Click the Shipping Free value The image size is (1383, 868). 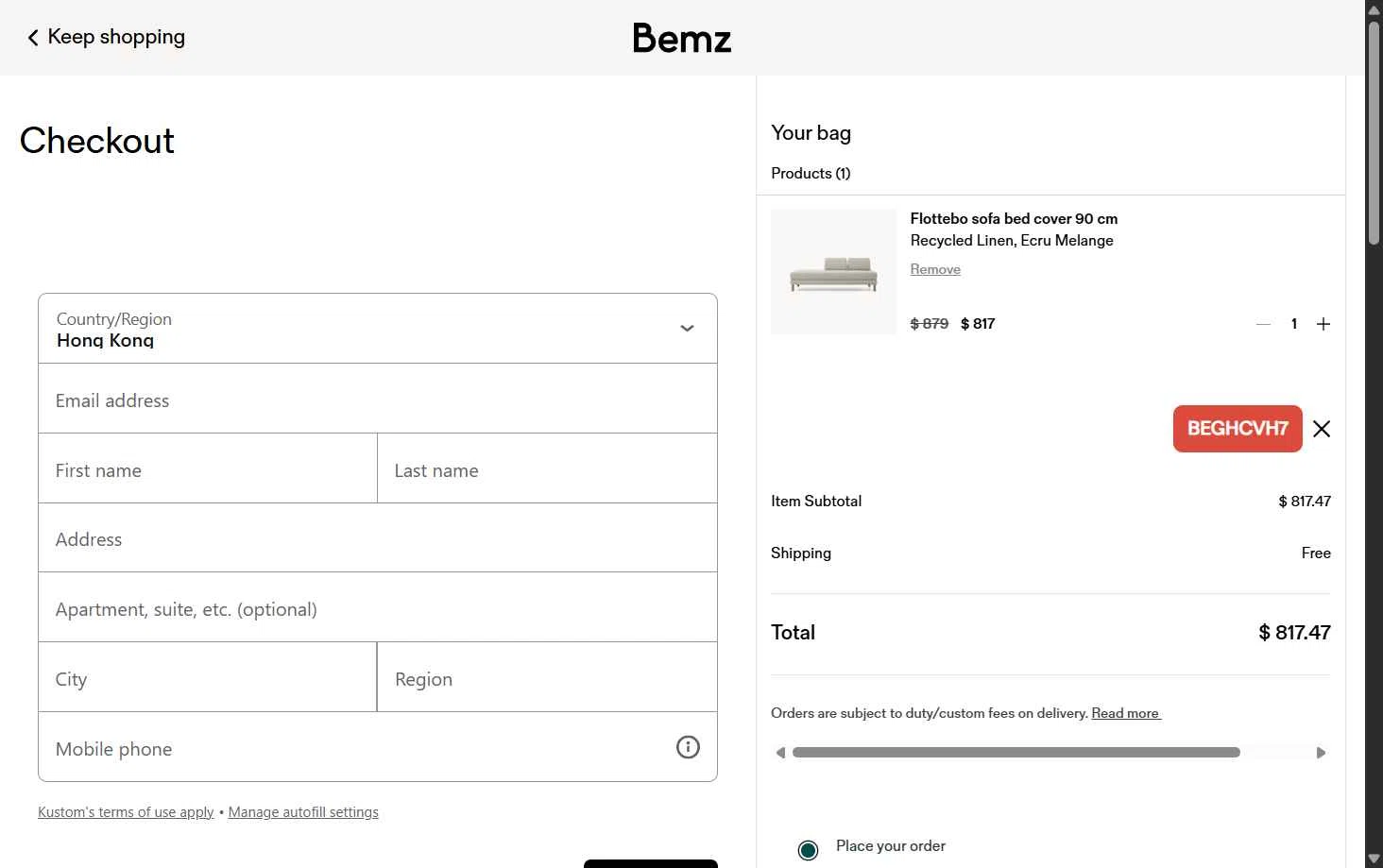click(1316, 553)
